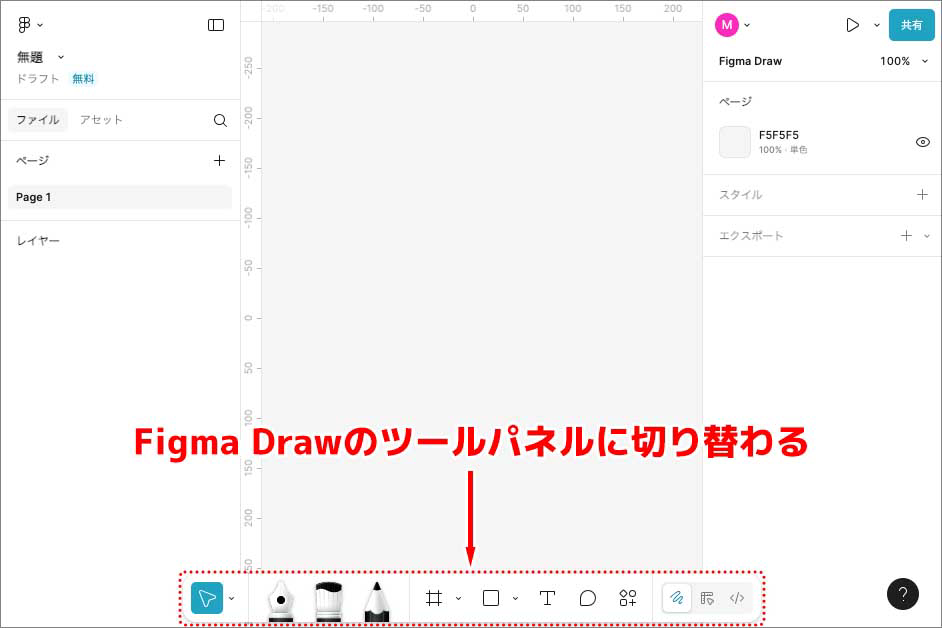942x628 pixels.
Task: Select the Brush tool
Action: [329, 599]
